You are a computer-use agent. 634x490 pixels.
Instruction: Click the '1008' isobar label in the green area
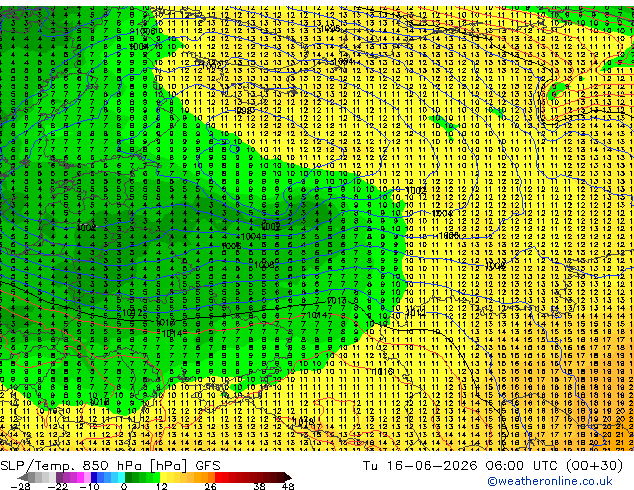coord(264,265)
